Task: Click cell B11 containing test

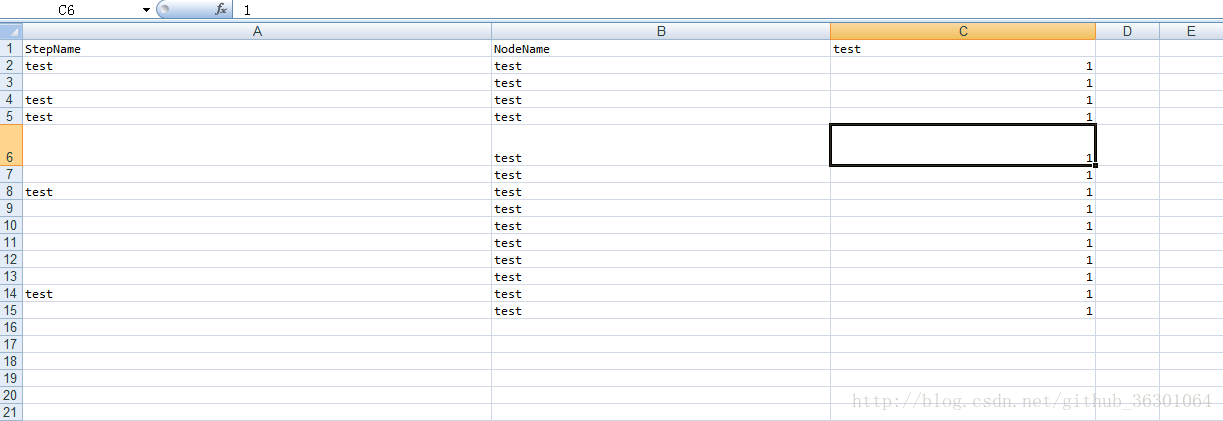Action: 661,243
